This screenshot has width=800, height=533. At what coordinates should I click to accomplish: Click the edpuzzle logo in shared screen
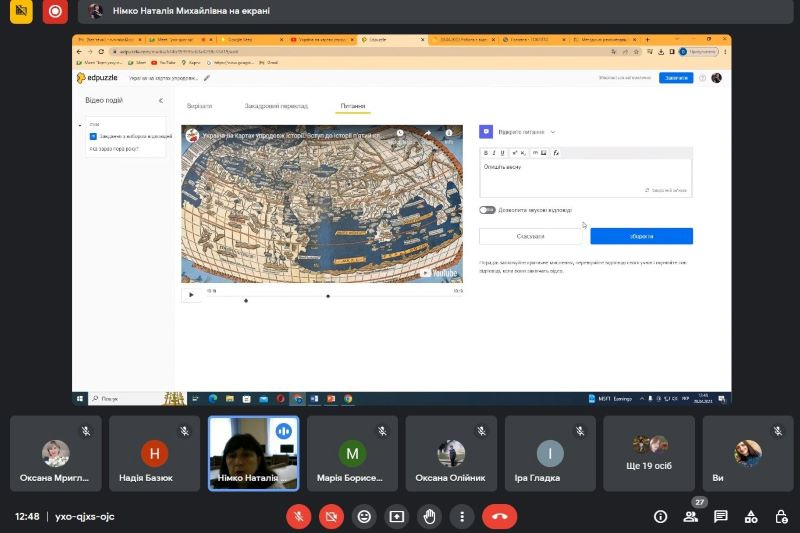(97, 78)
